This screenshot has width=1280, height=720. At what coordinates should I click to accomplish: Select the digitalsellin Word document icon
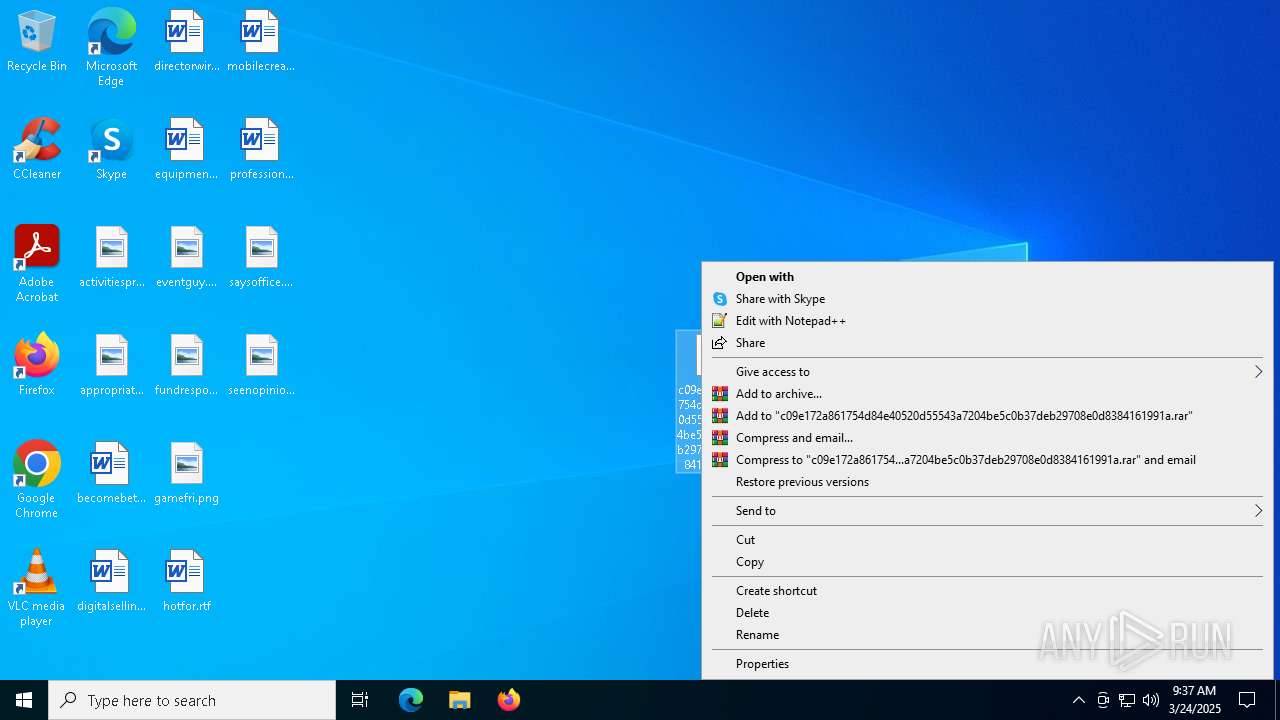pos(111,582)
